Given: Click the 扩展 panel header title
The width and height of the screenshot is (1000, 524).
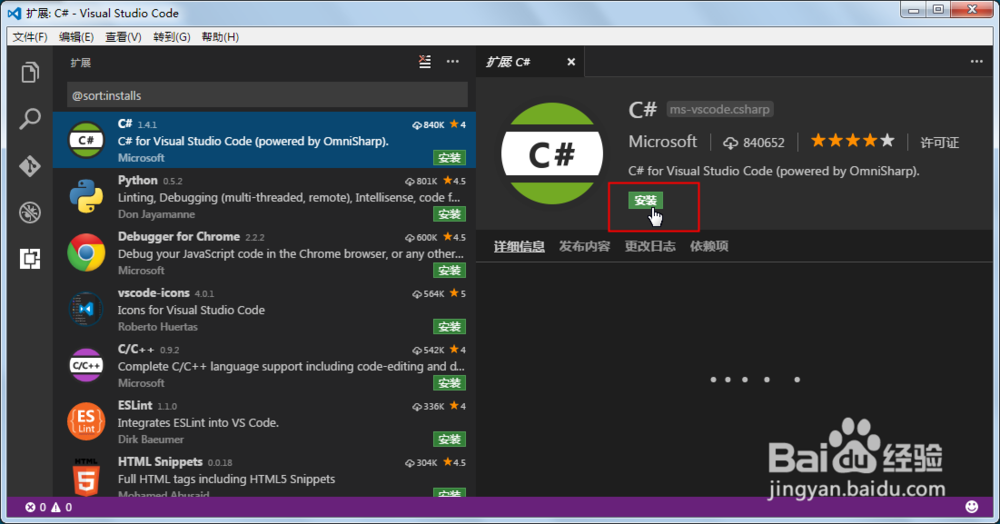Looking at the screenshot, I should [x=80, y=62].
